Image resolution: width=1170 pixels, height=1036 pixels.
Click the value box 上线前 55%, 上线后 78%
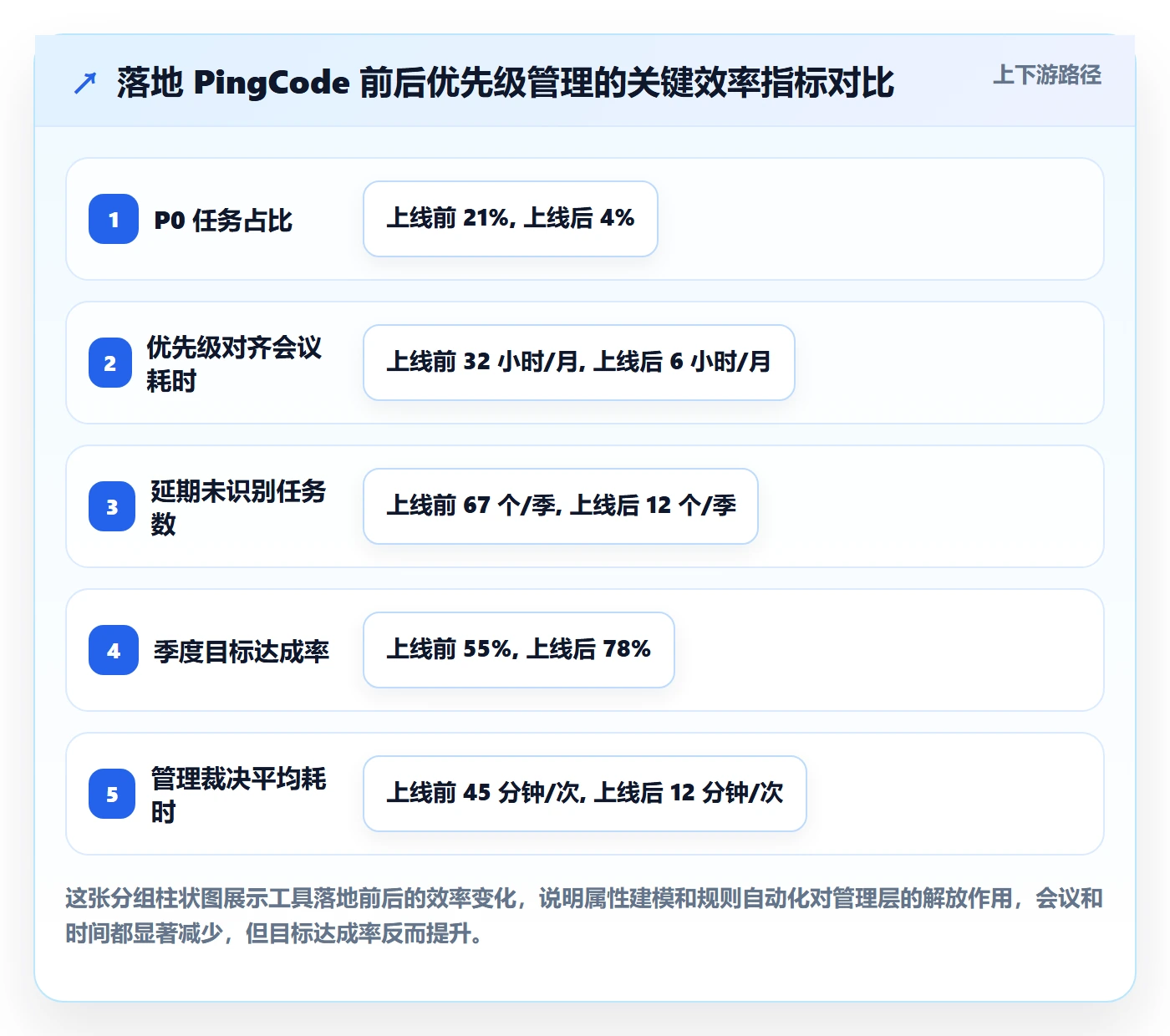519,650
